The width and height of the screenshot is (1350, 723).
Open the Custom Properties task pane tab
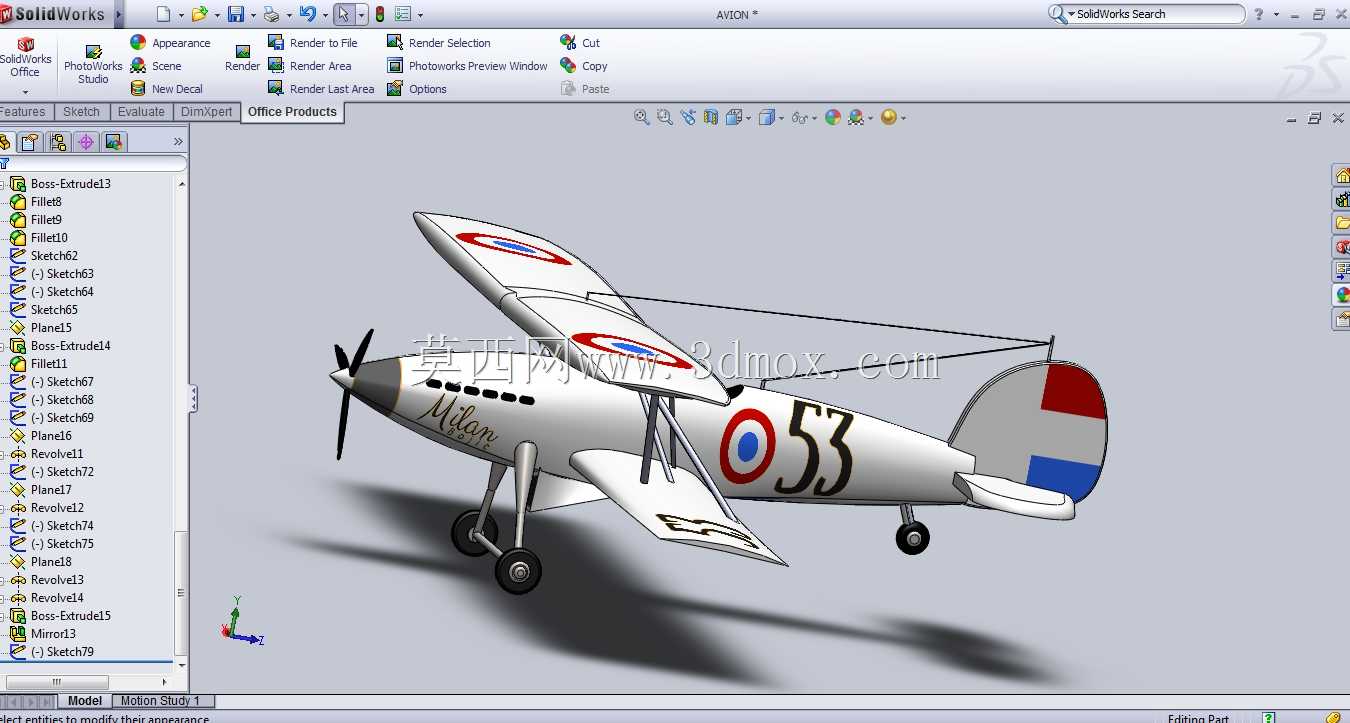1342,319
